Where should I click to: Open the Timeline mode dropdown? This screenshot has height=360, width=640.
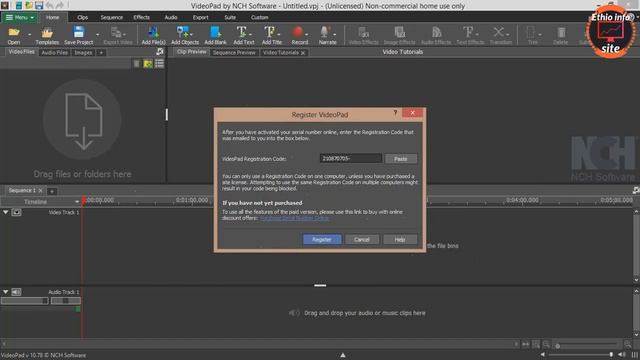point(77,202)
